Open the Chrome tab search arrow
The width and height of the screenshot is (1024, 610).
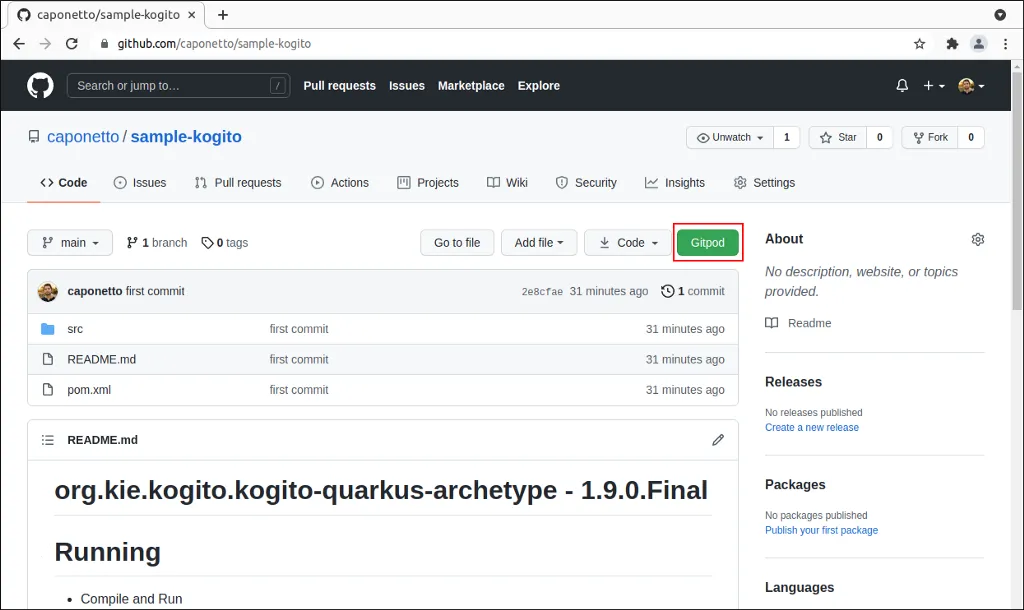pos(1000,14)
